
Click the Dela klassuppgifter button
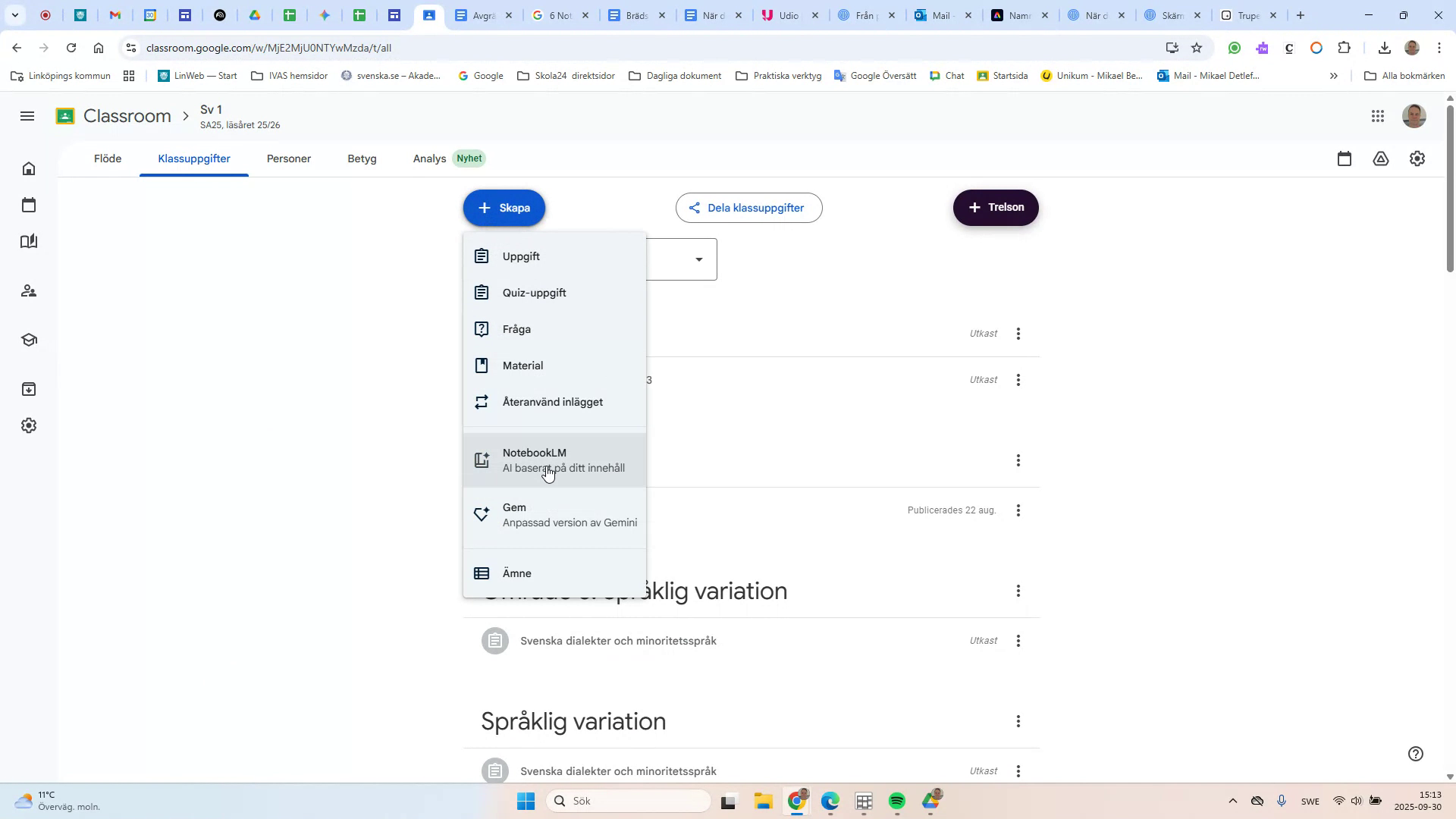coord(748,207)
